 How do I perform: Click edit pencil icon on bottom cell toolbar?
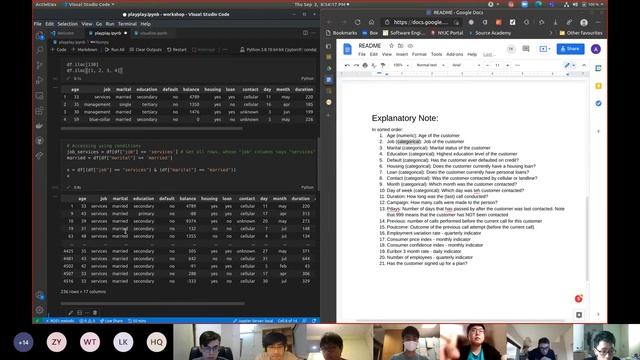pyautogui.click(x=71, y=313)
